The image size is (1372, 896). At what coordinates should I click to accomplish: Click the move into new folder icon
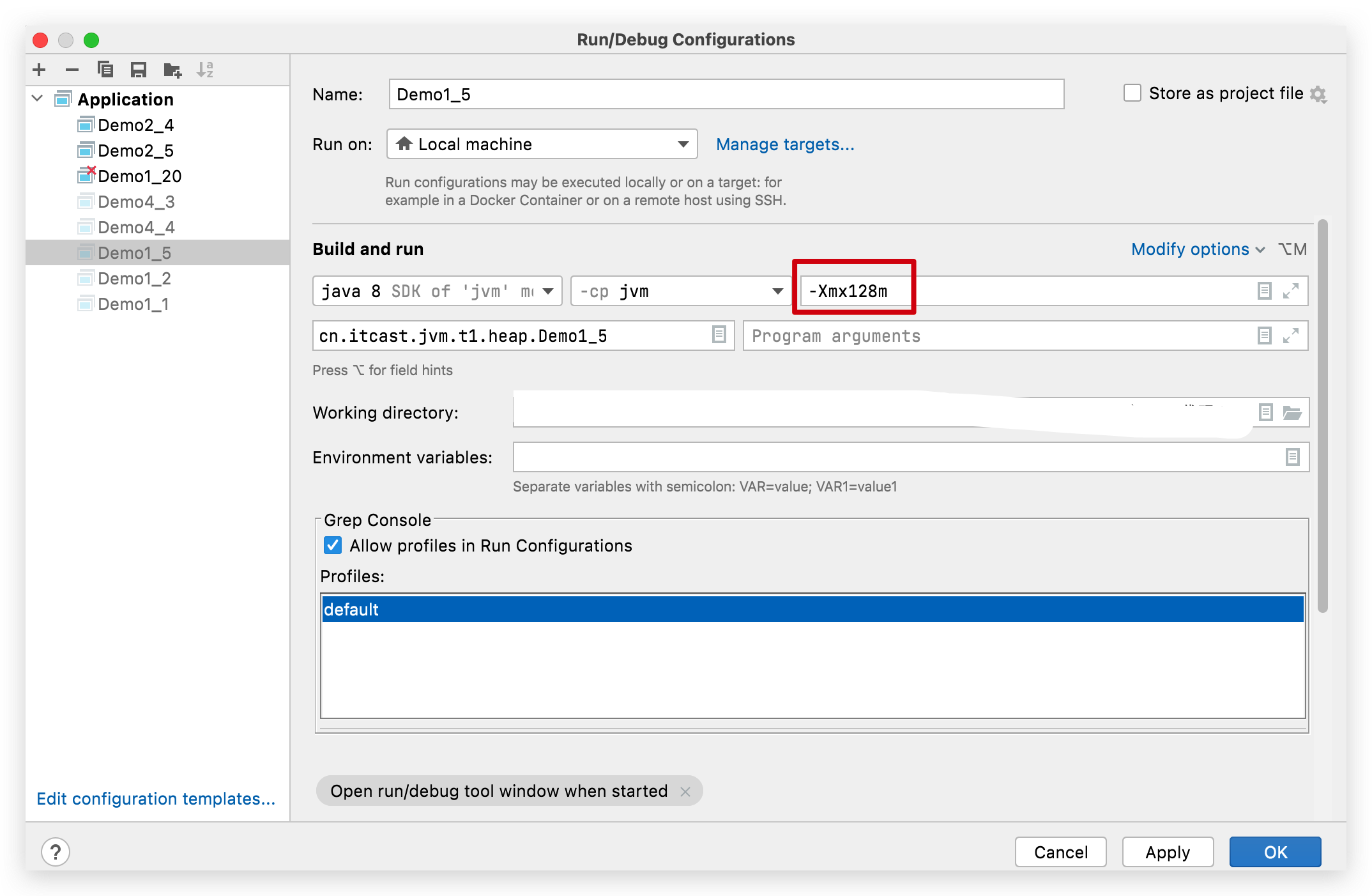172,70
